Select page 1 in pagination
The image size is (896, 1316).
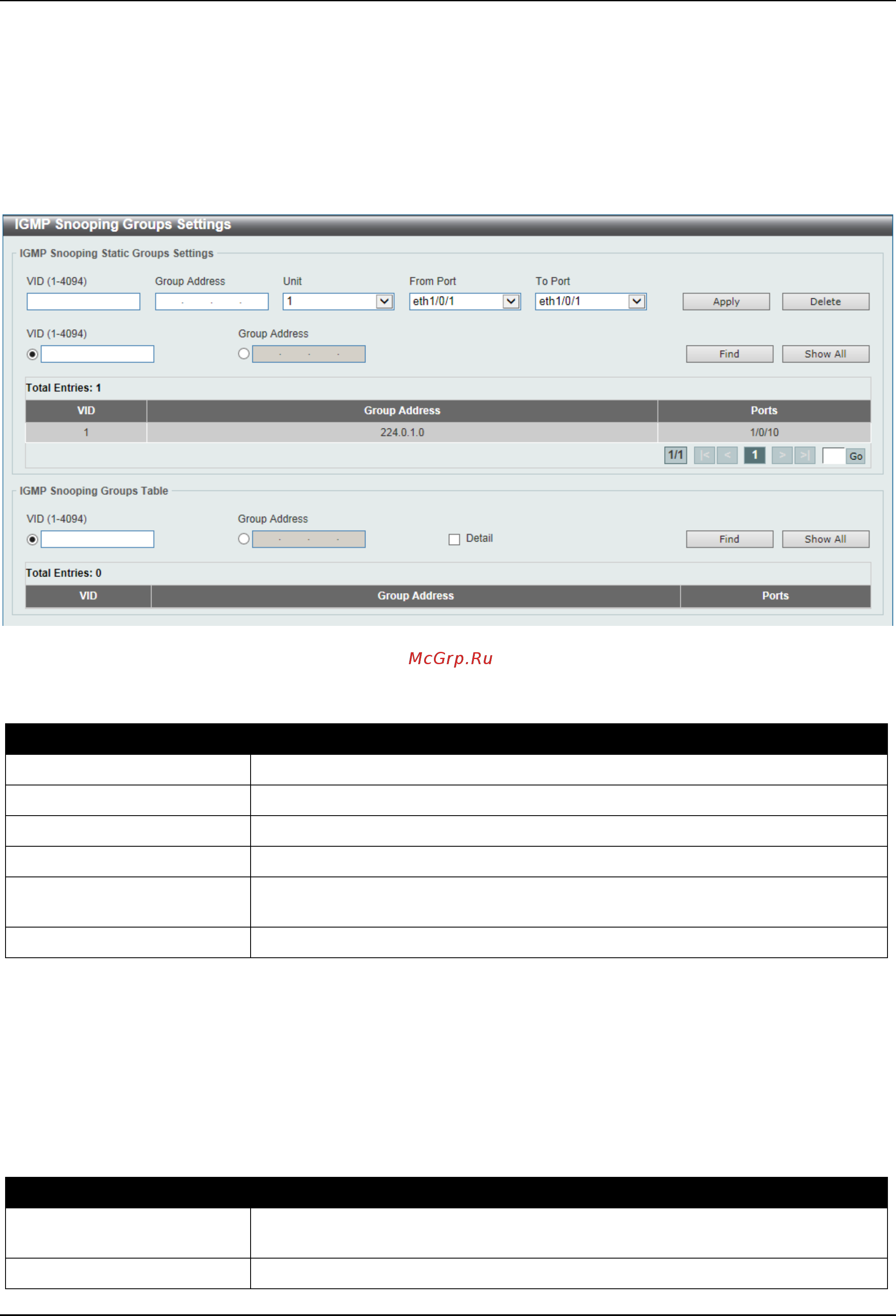point(754,455)
